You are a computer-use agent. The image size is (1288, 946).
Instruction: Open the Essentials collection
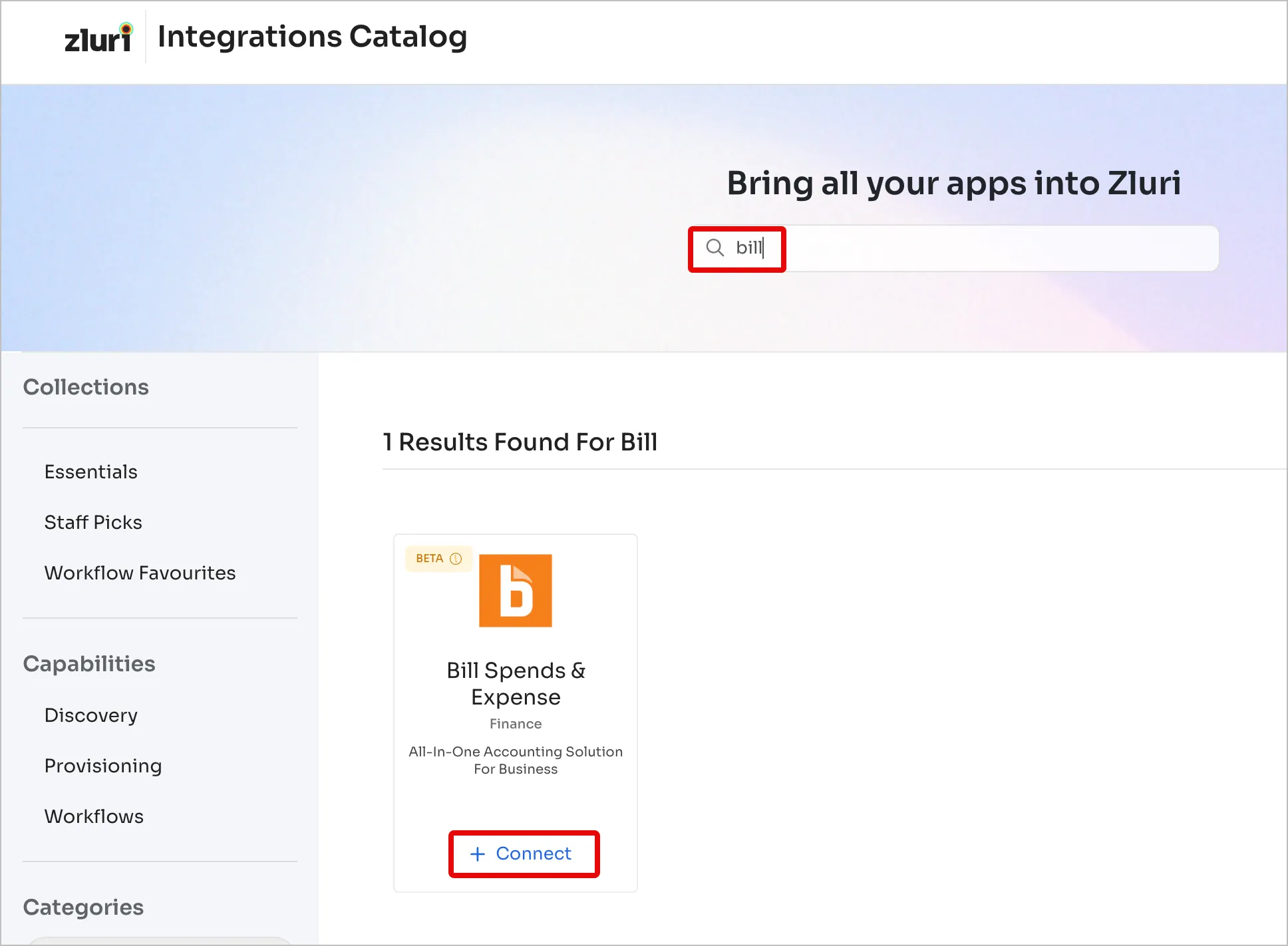coord(91,472)
